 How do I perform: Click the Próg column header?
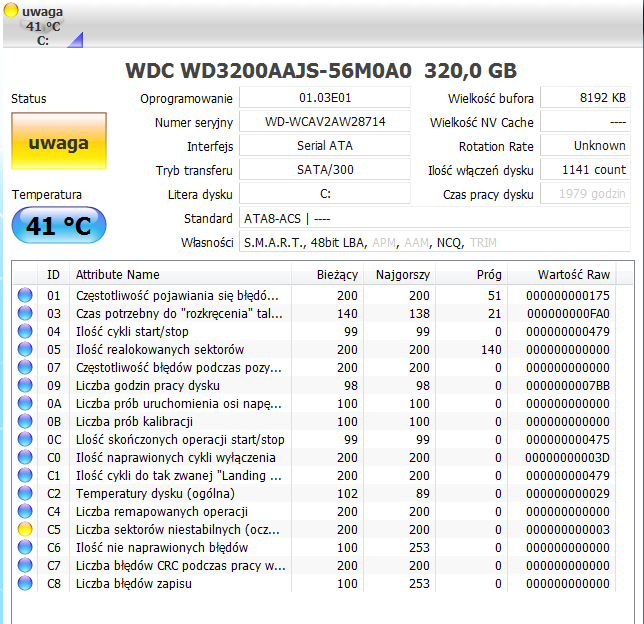pyautogui.click(x=472, y=274)
